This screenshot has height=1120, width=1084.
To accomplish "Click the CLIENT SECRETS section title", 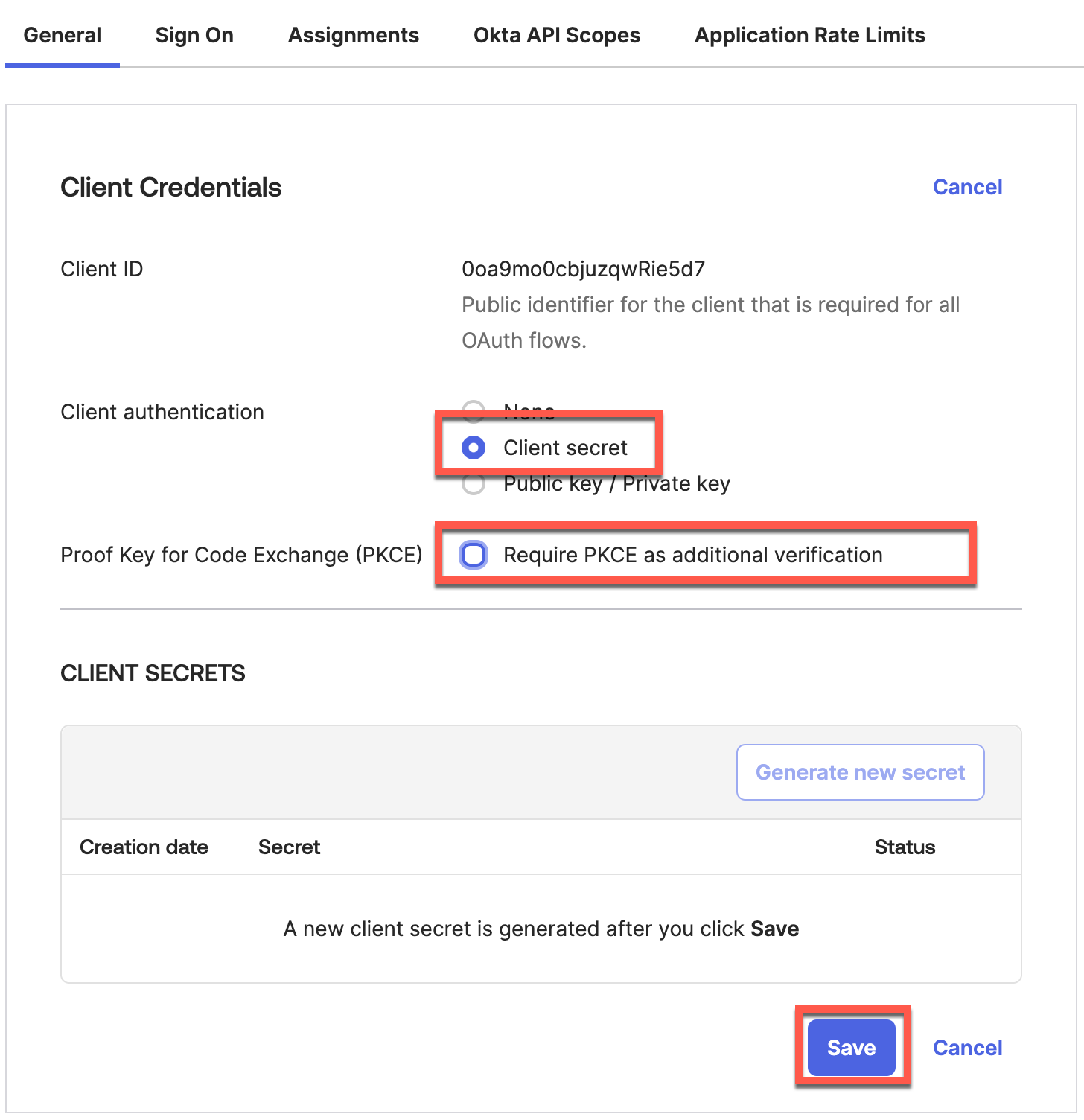I will point(153,673).
